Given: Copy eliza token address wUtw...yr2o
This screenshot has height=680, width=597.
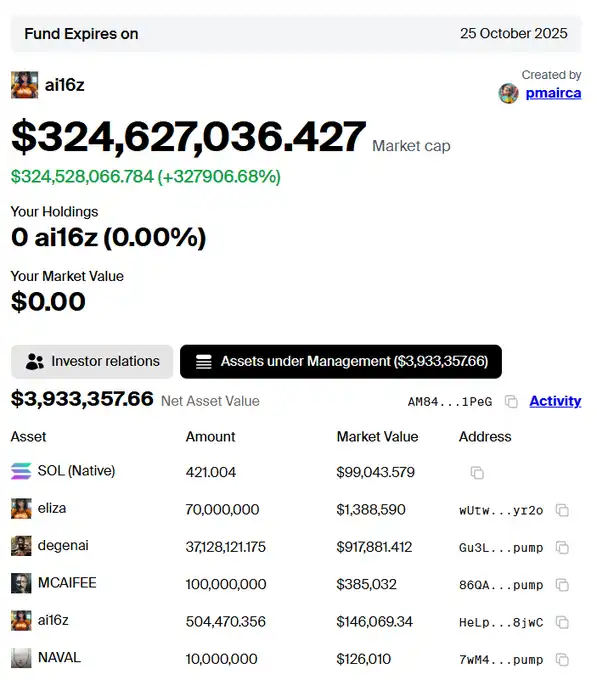Looking at the screenshot, I should pos(562,510).
